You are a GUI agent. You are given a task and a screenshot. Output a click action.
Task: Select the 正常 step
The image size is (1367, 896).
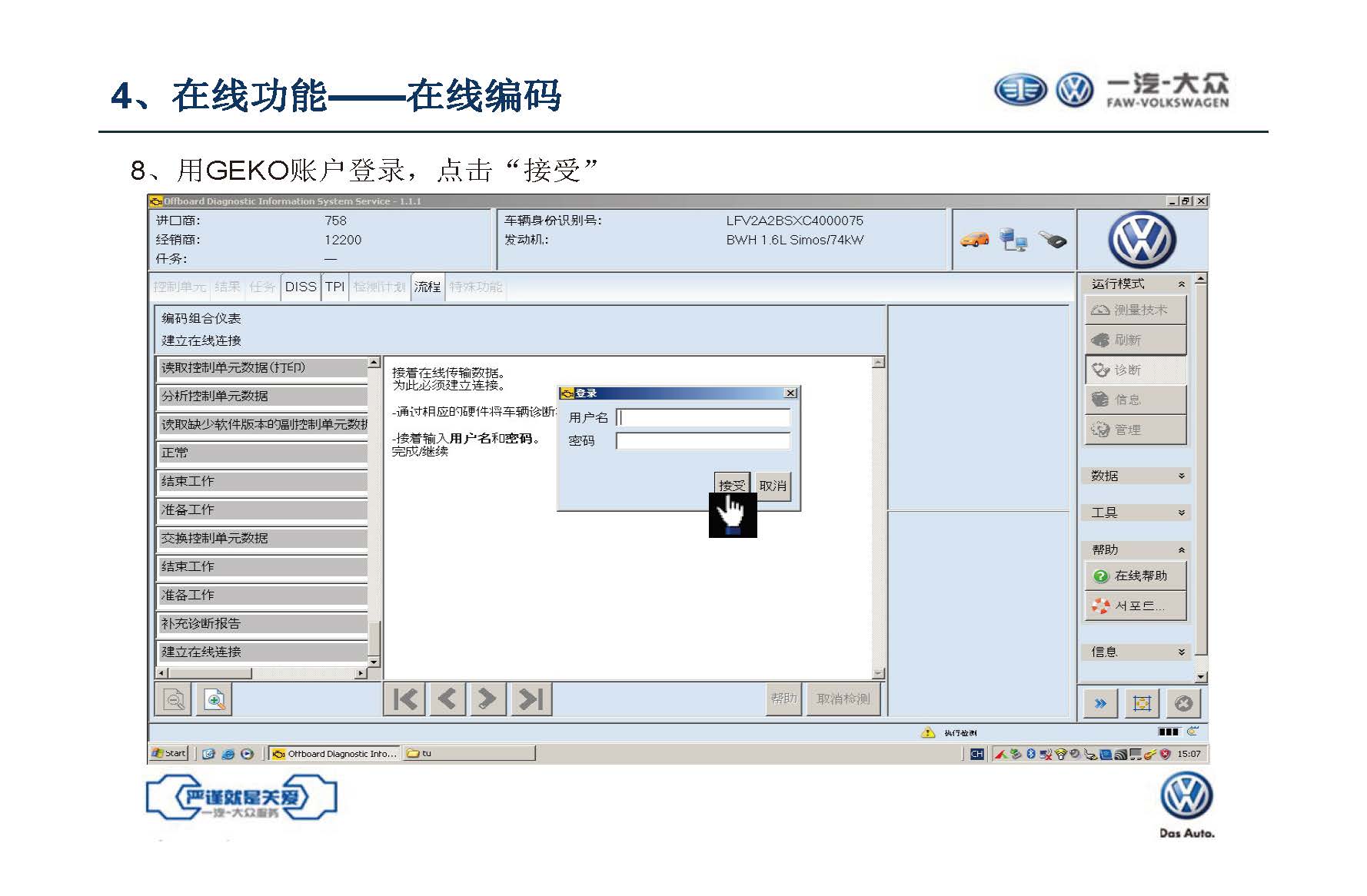(x=262, y=453)
